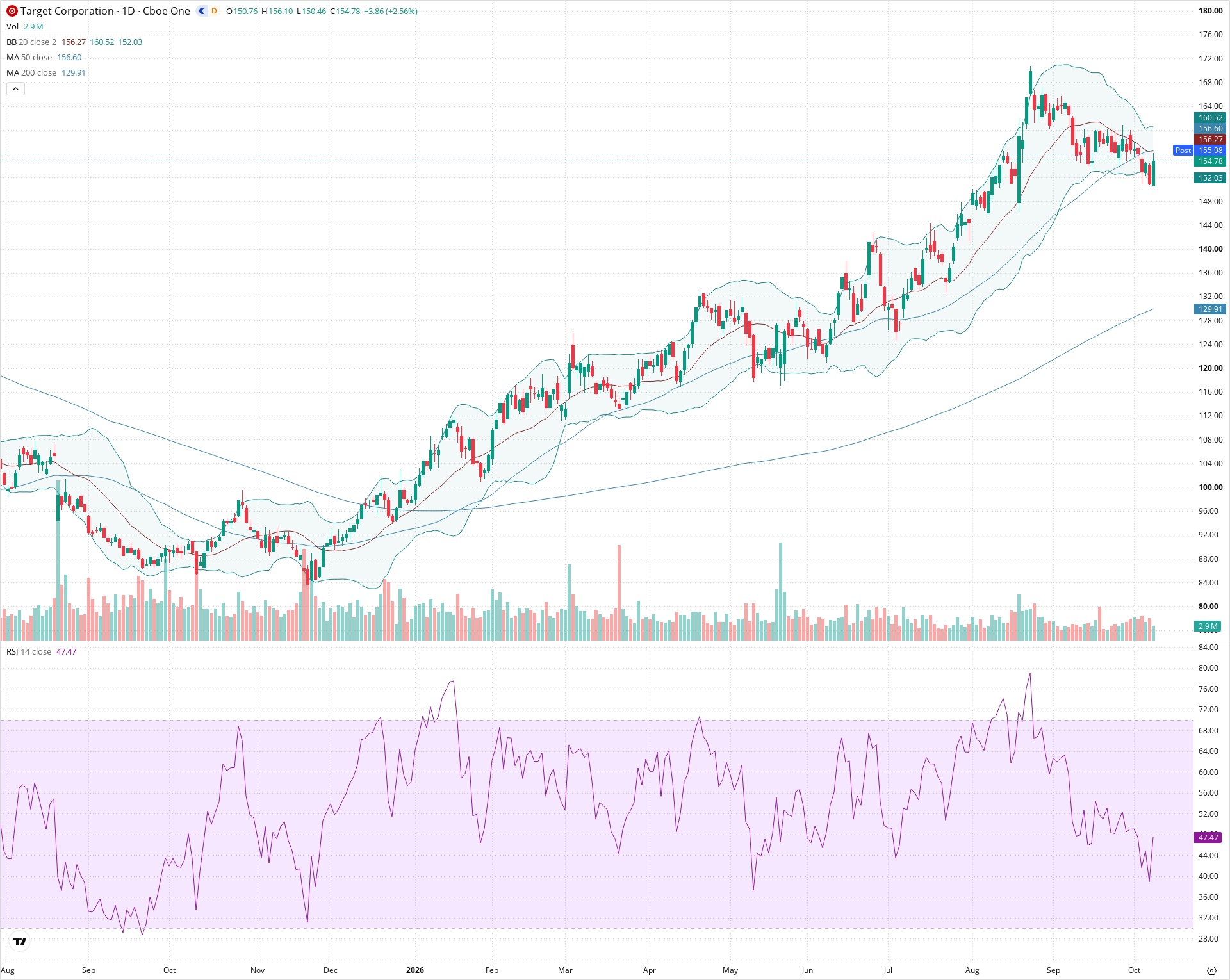
Task: Click the 180.00 label on price axis
Action: (1210, 11)
